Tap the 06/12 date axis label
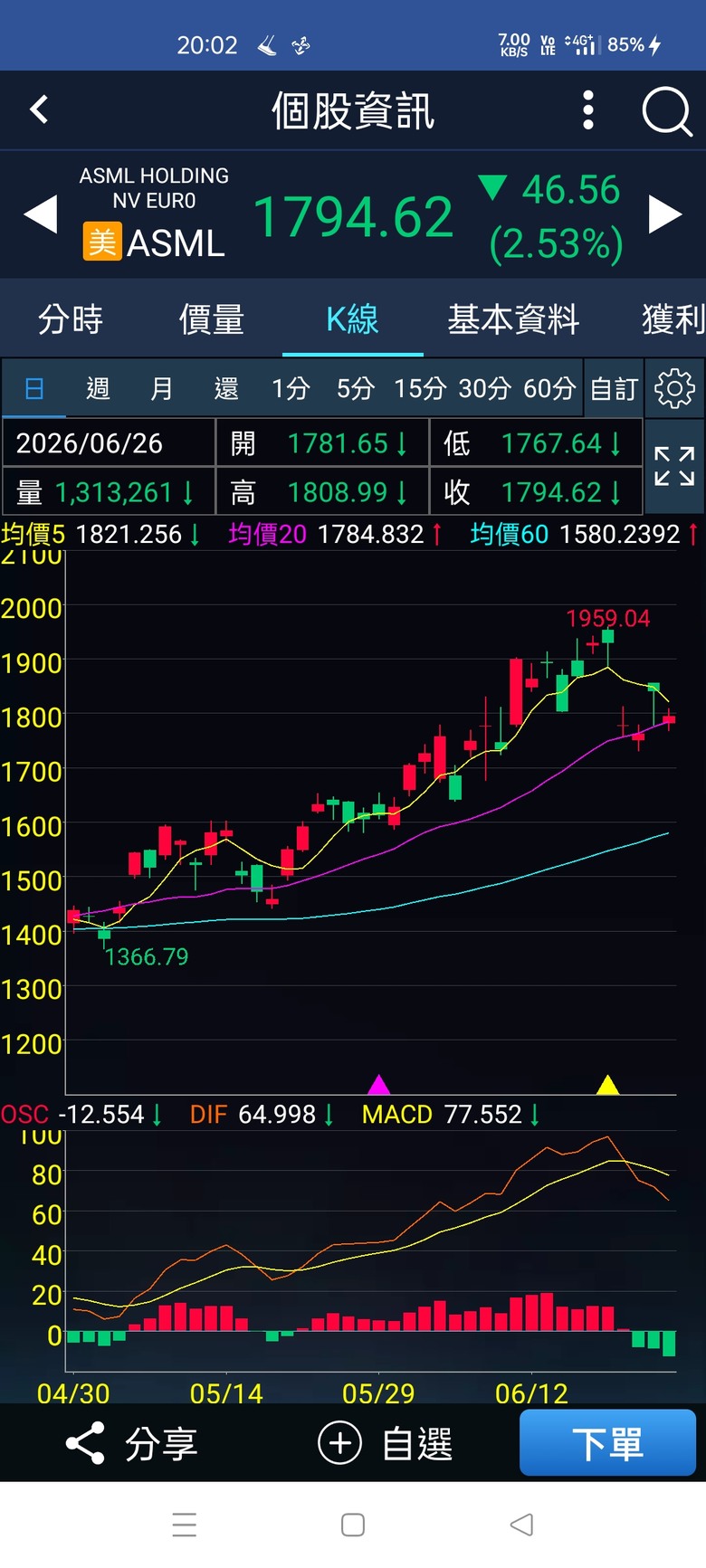Image resolution: width=706 pixels, height=1568 pixels. click(531, 1393)
